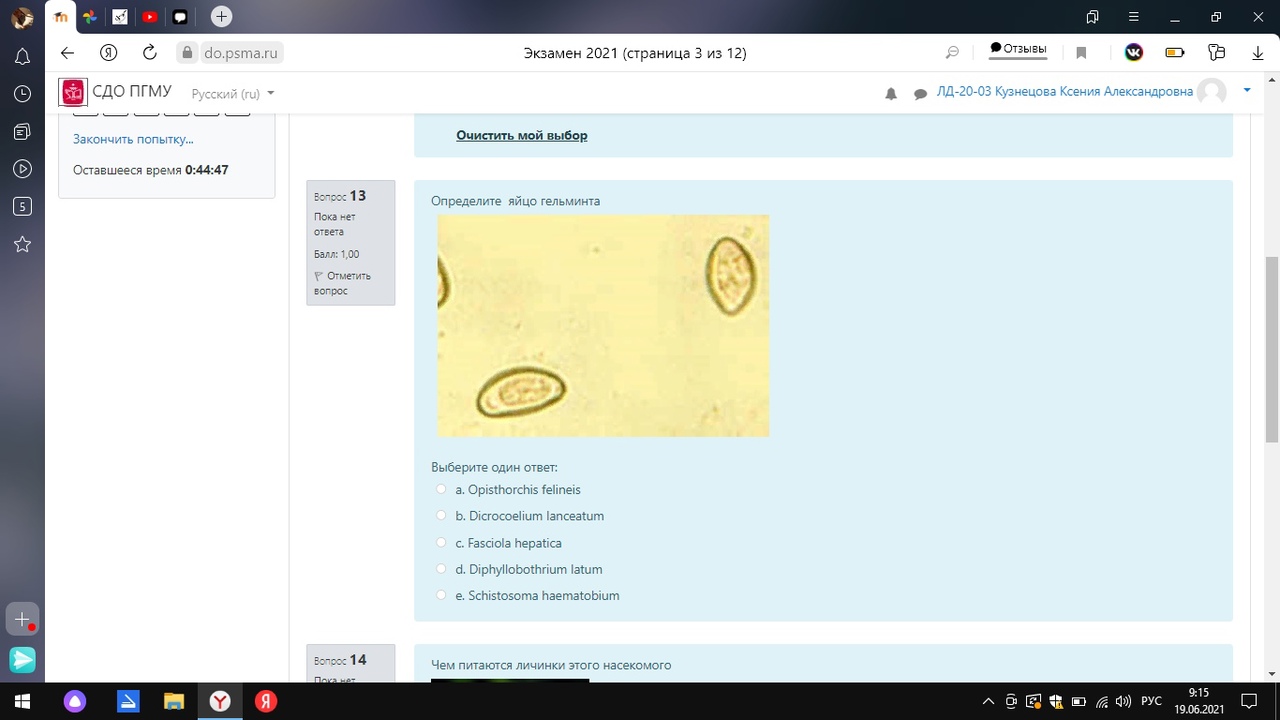Click the РУС language indicator
1280x720 pixels.
tap(1151, 701)
